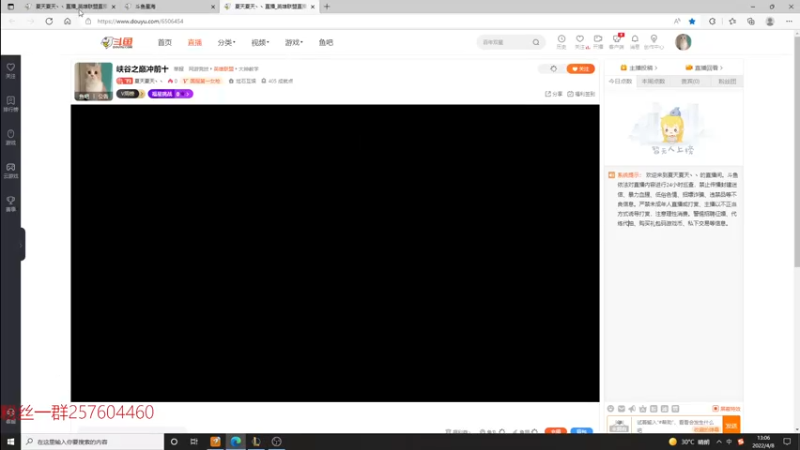The image size is (800, 450).
Task: Open a new browser tab
Action: [327, 7]
